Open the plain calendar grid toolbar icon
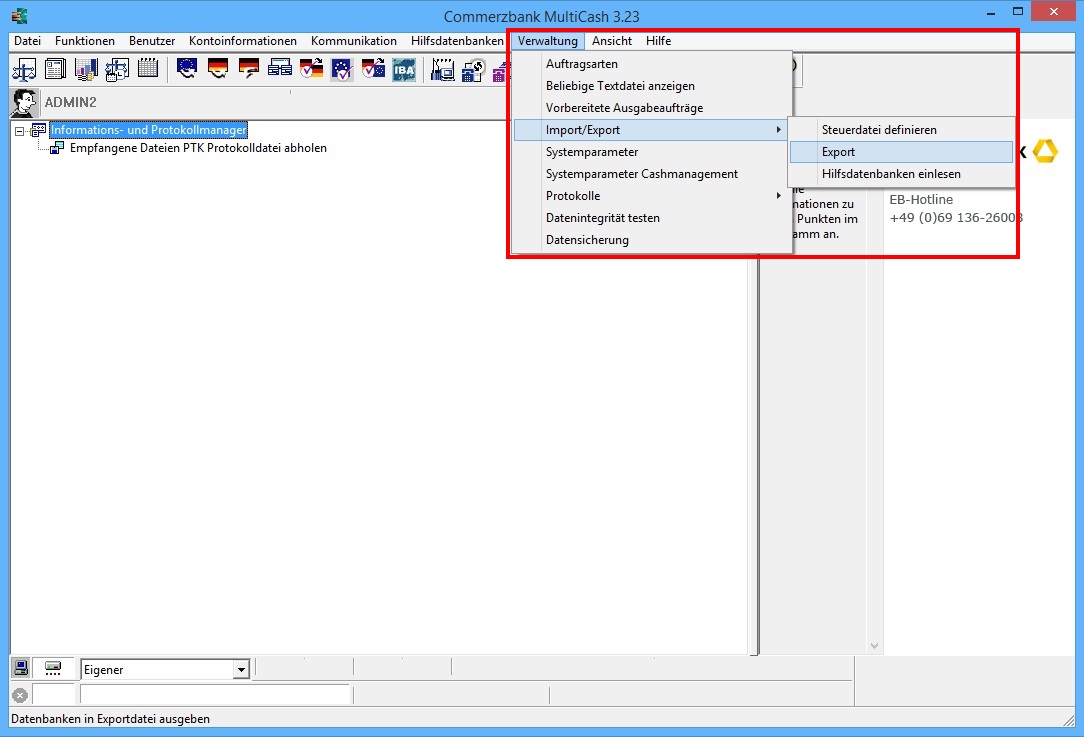1084x737 pixels. 148,68
